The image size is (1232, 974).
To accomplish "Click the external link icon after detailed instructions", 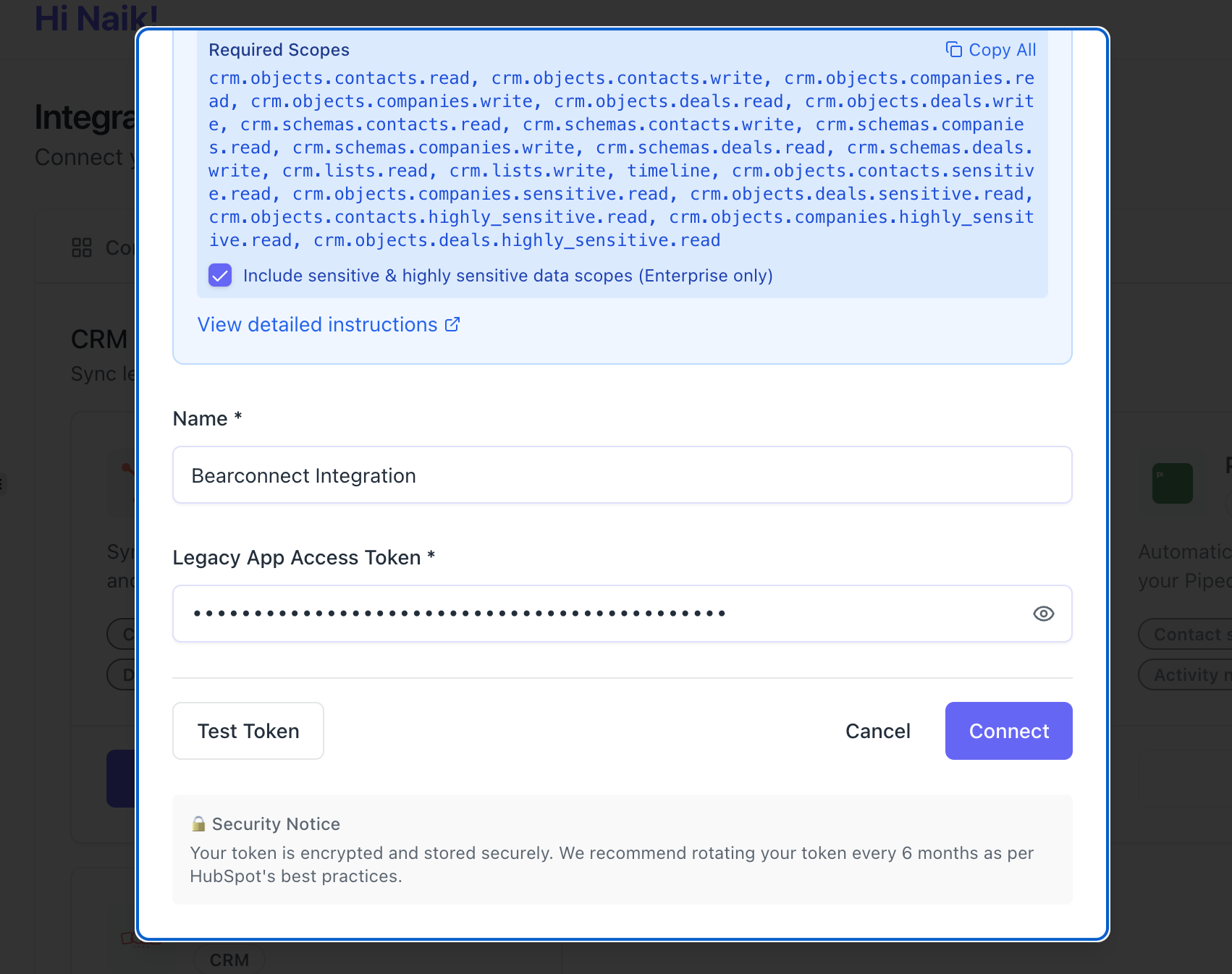I will click(452, 324).
